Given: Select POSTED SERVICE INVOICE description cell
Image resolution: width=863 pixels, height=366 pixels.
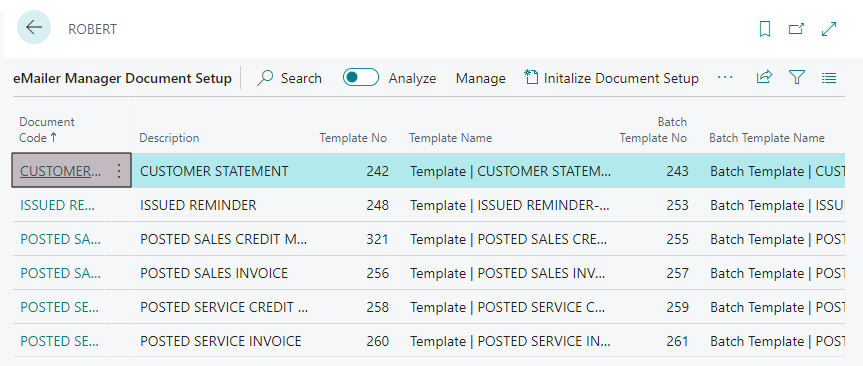Looking at the screenshot, I should pos(221,341).
